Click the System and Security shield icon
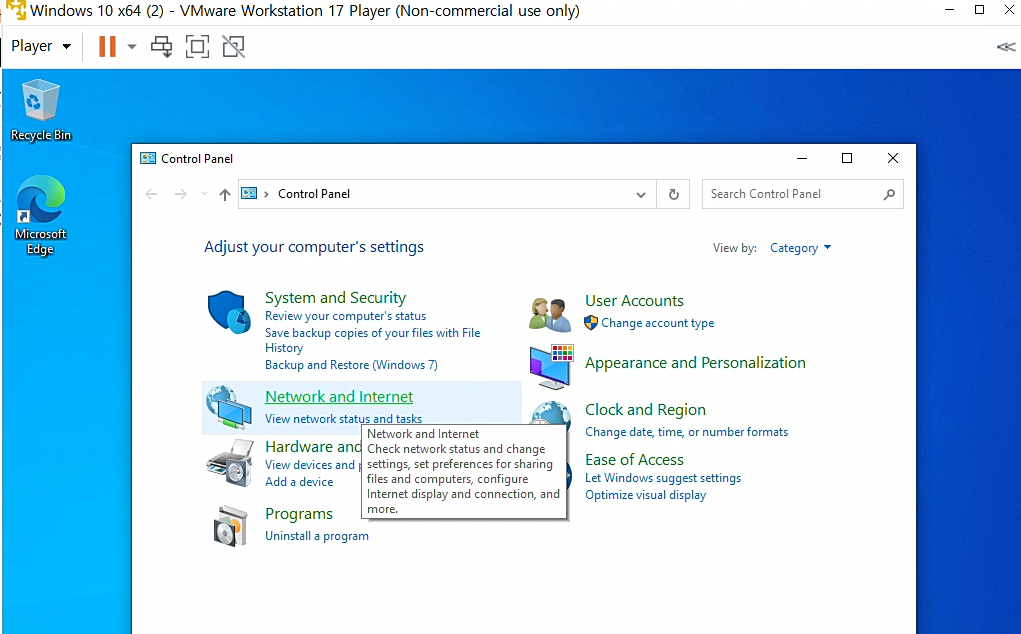Viewport: 1021px width, 634px height. tap(229, 312)
